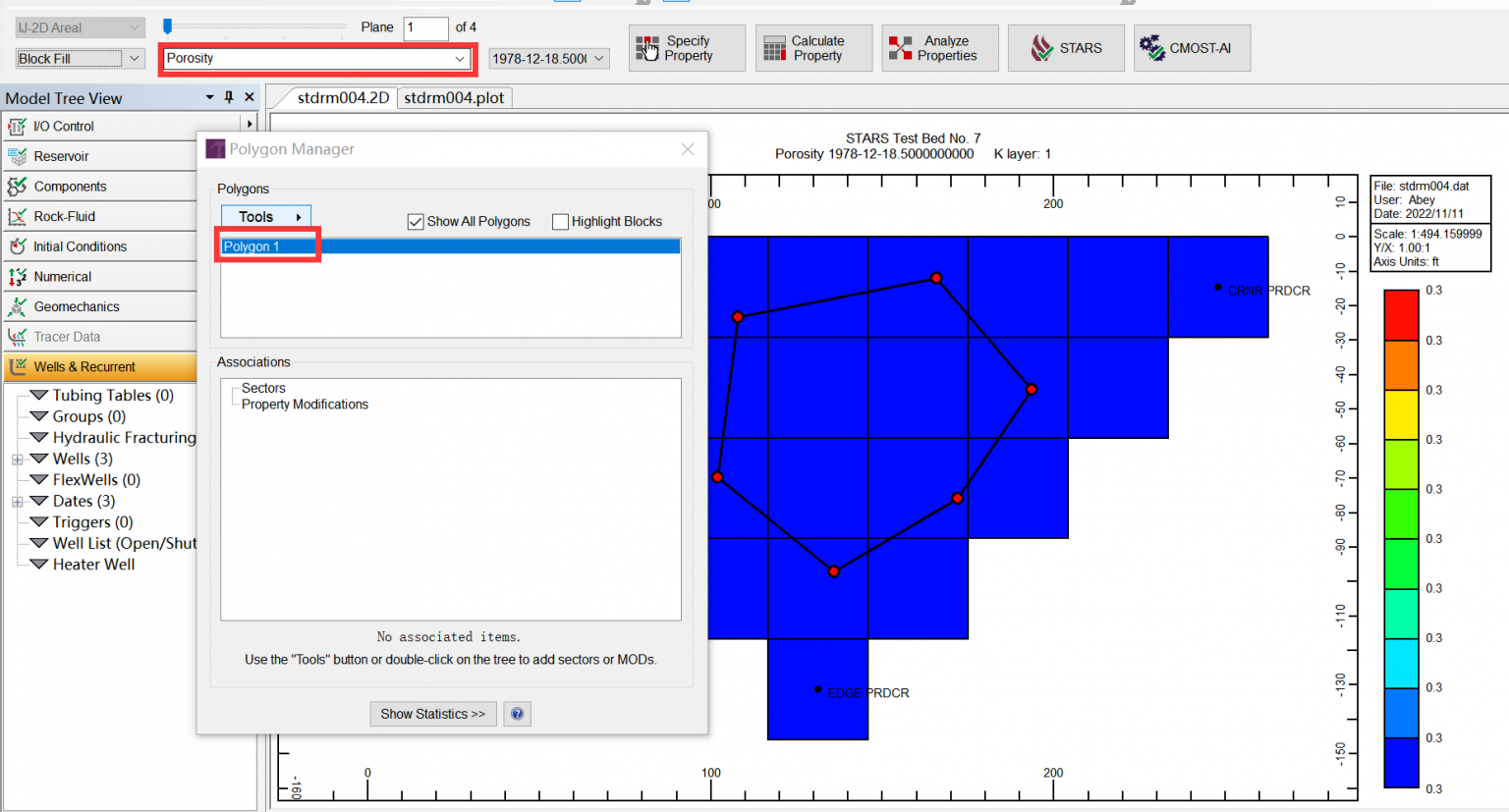
Task: Open the Geomechanics section
Action: [17, 306]
